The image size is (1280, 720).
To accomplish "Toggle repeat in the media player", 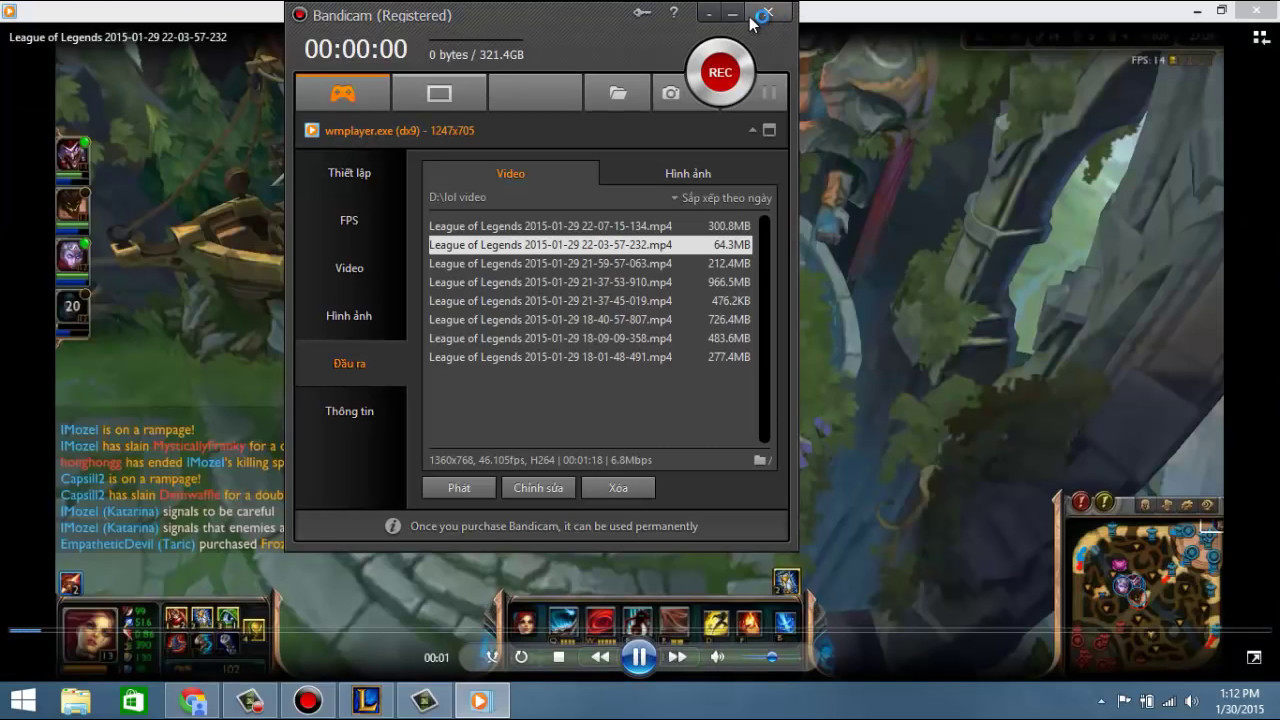I will coord(521,657).
